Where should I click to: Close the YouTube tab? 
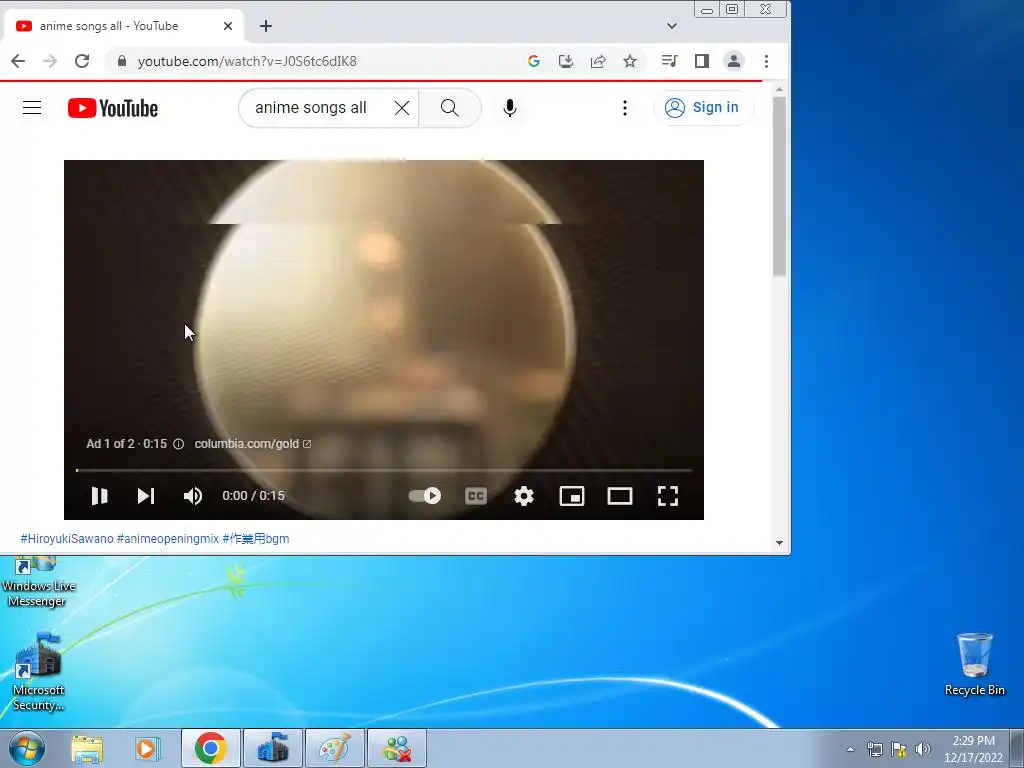(227, 26)
